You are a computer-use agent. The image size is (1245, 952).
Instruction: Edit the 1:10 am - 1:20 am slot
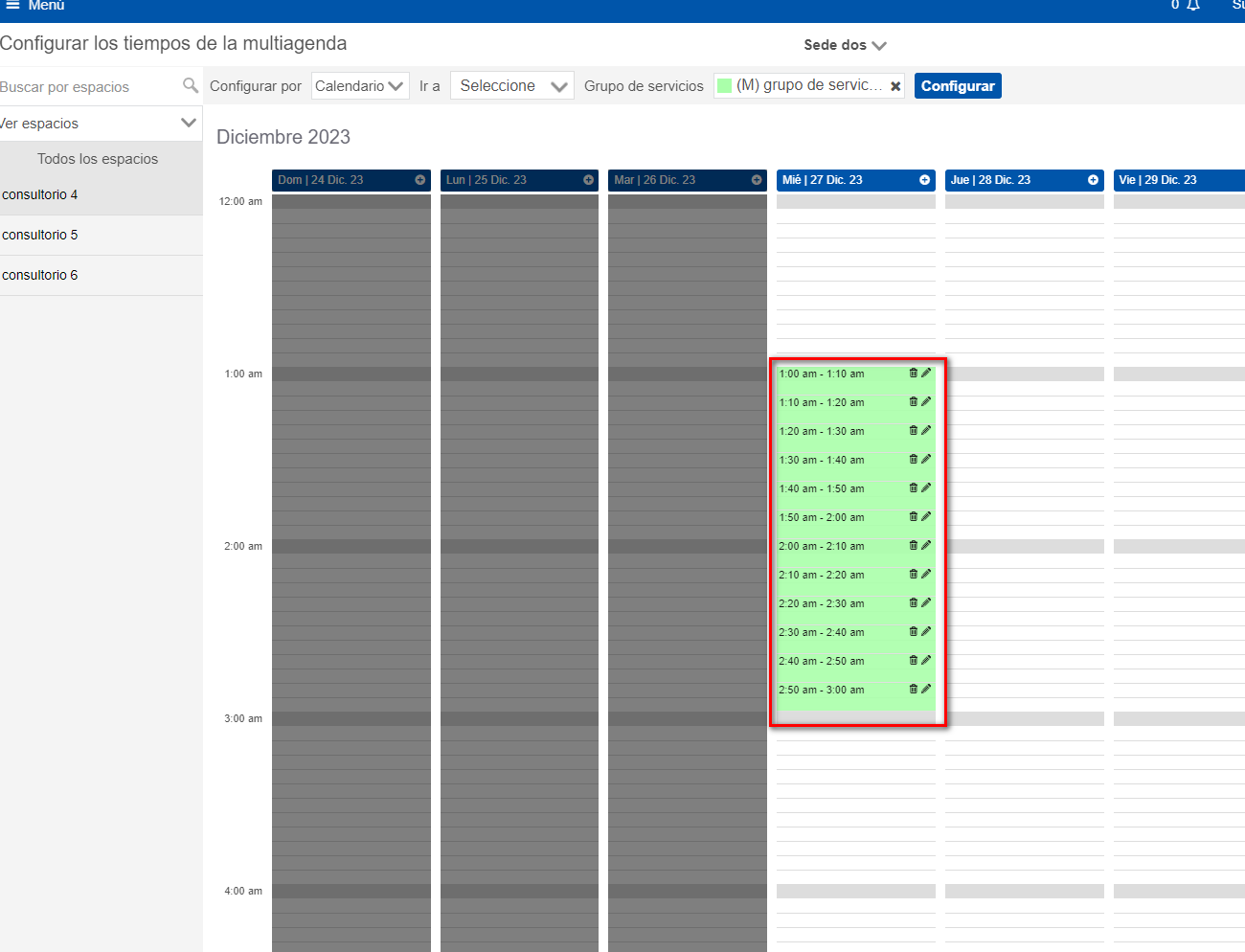[x=926, y=401]
